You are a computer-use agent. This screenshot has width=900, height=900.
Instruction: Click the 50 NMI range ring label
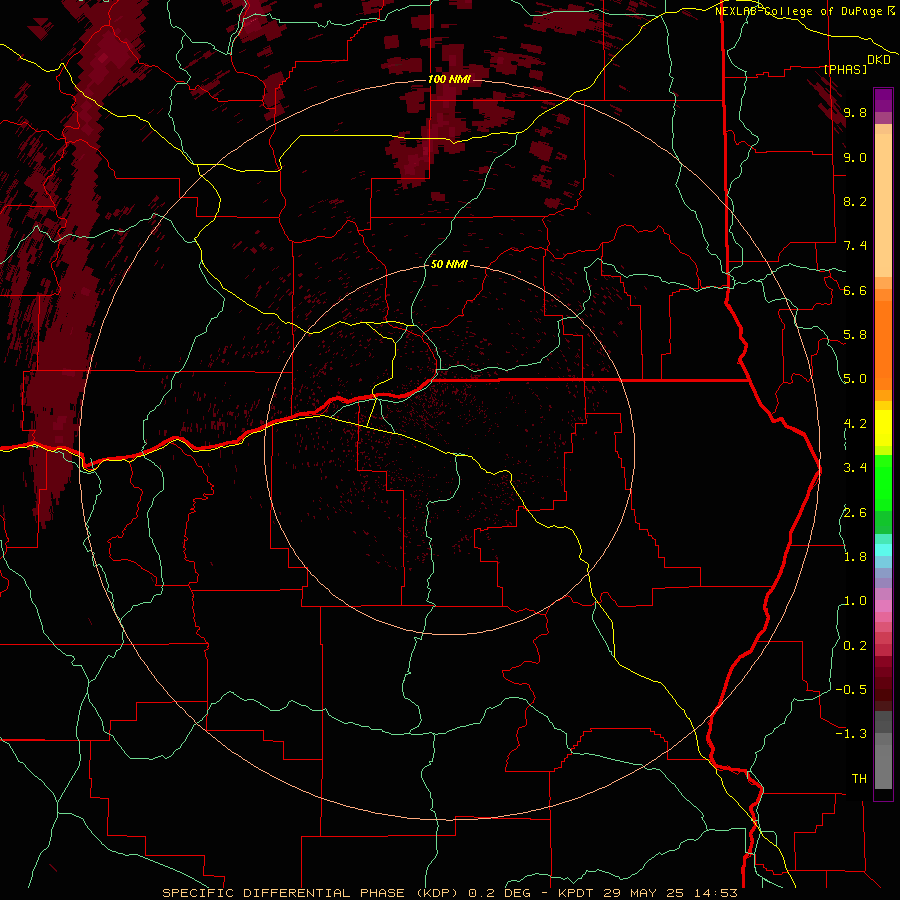tap(449, 264)
